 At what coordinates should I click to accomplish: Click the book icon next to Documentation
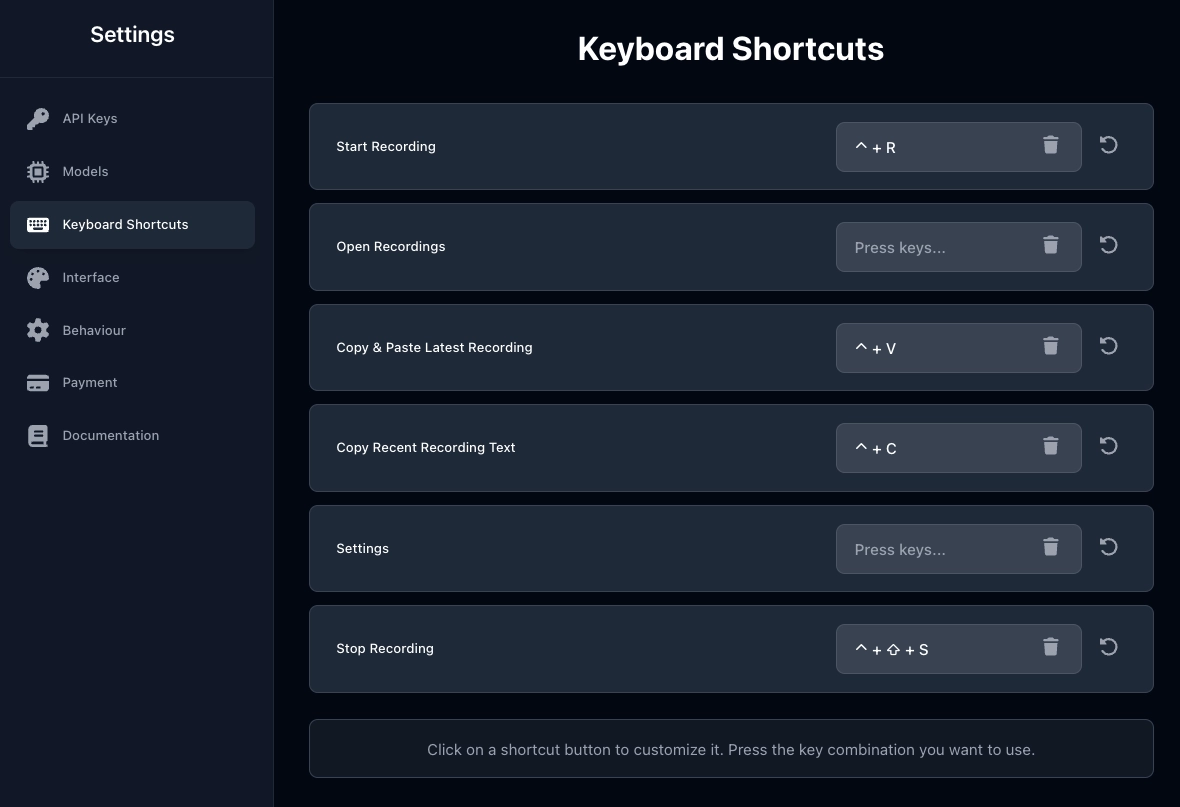coord(38,435)
